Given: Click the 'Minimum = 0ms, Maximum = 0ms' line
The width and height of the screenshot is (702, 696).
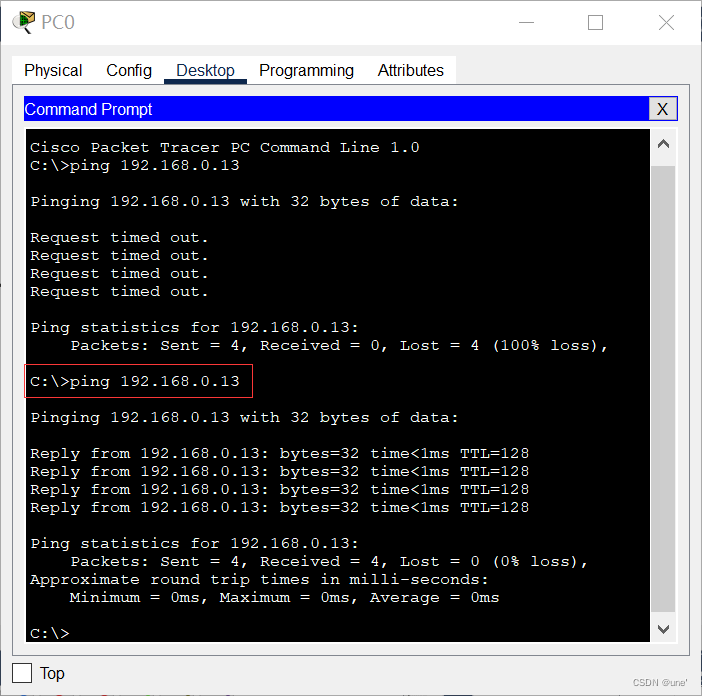Looking at the screenshot, I should tap(284, 597).
